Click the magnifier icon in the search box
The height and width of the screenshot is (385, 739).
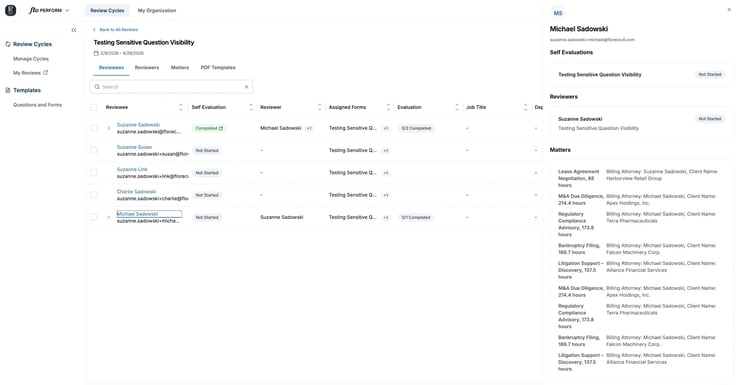(97, 87)
